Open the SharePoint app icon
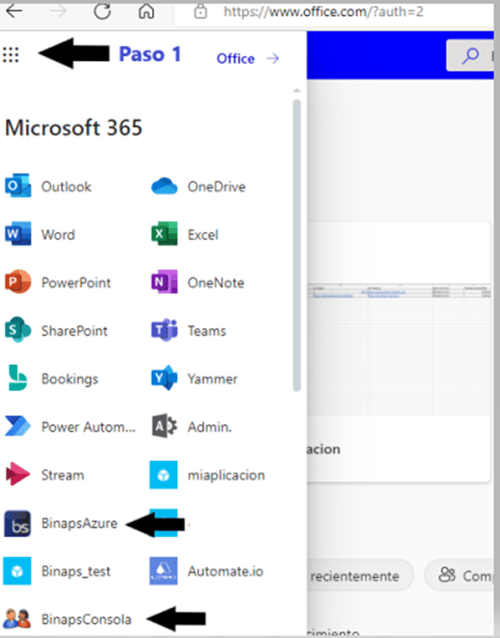The image size is (500, 638). (x=18, y=330)
